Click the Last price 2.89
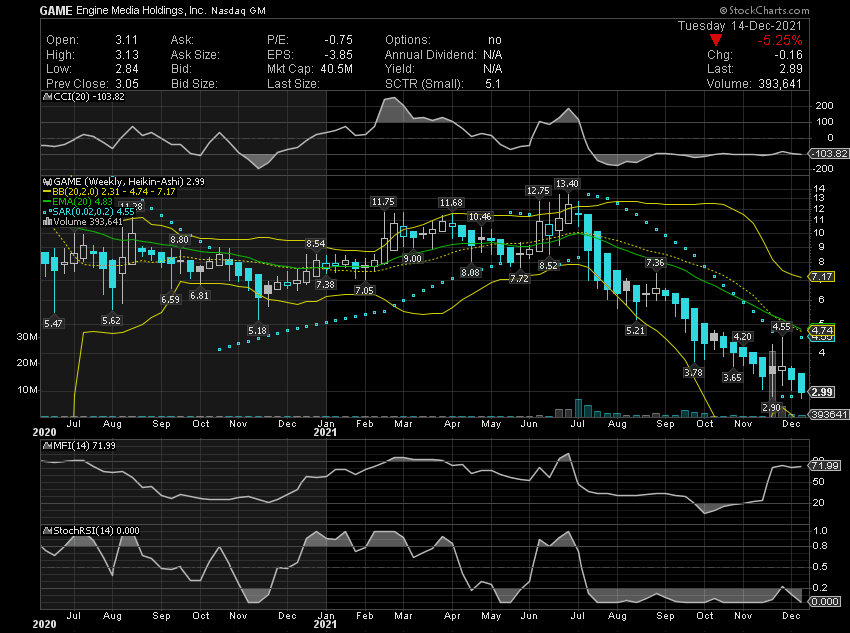The height and width of the screenshot is (633, 850). [x=791, y=69]
